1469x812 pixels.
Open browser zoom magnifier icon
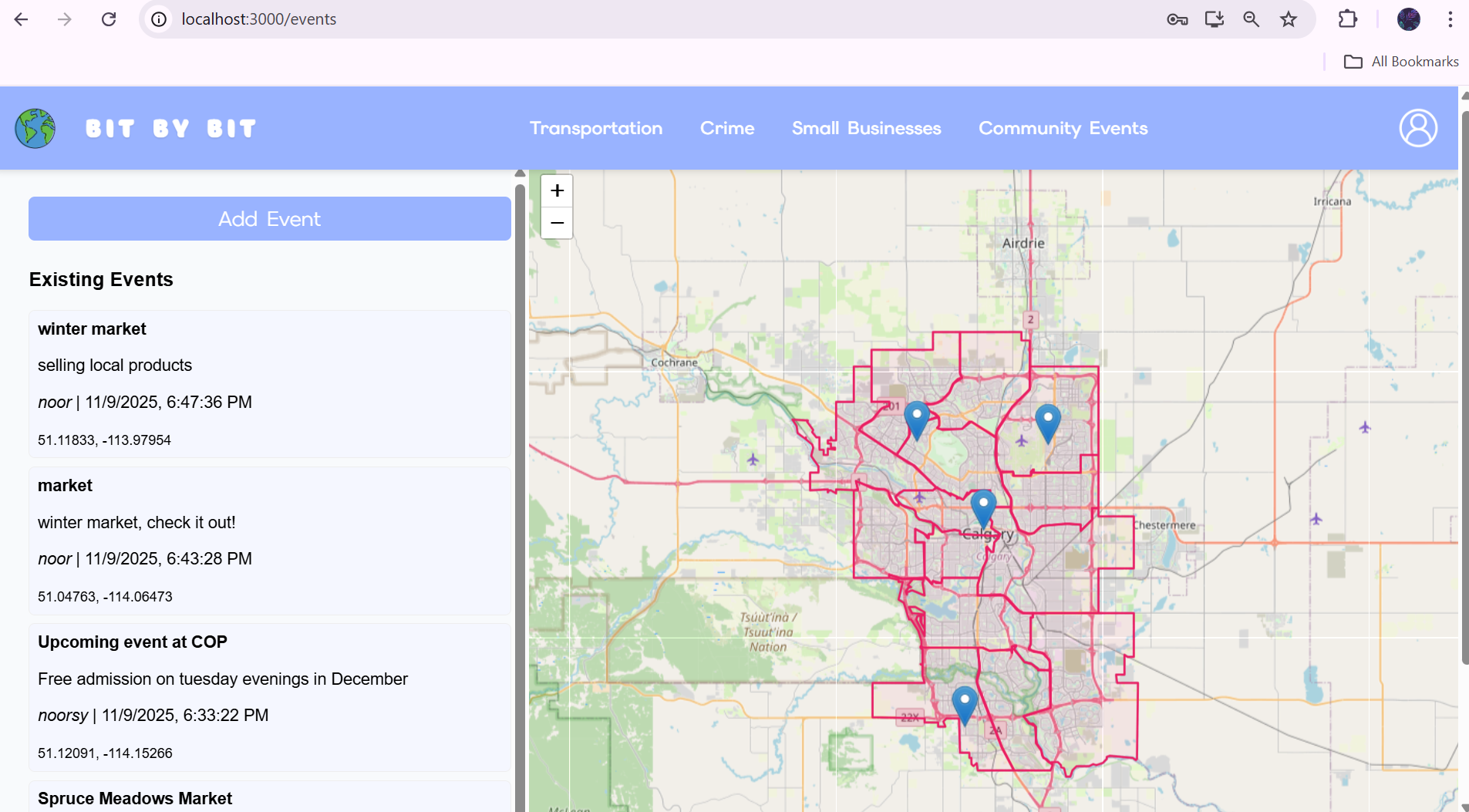pyautogui.click(x=1252, y=19)
